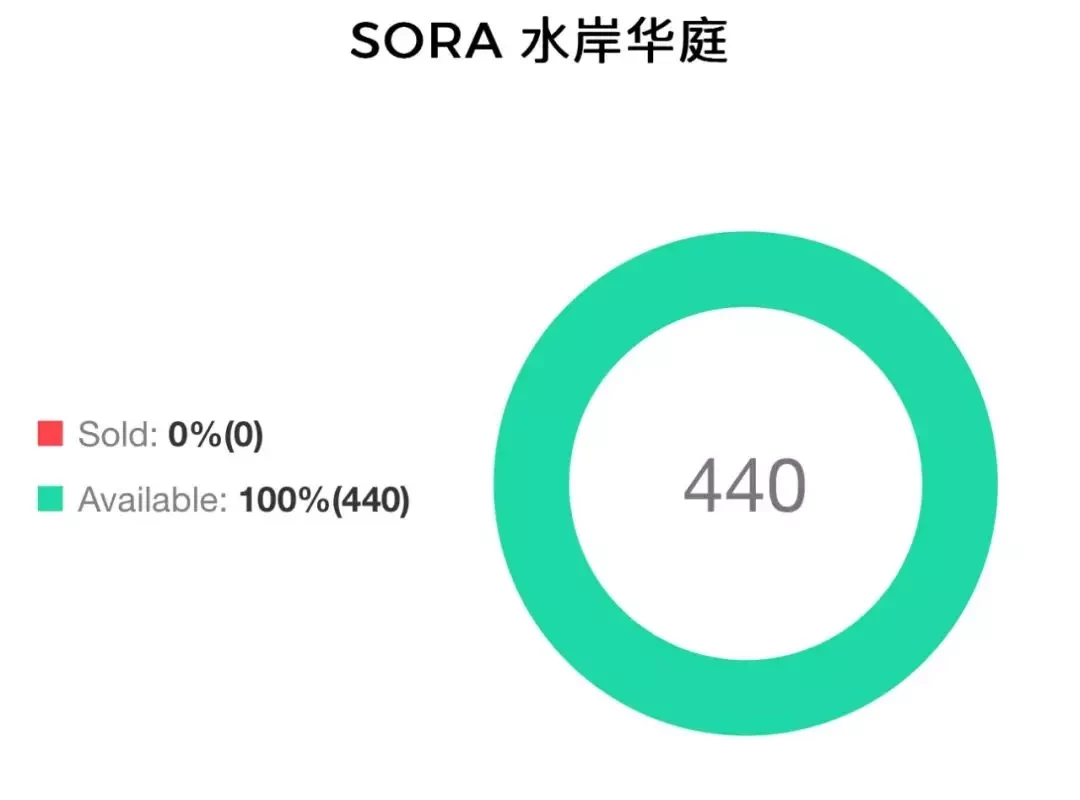Click the red Sold legend square
Screen dimensions: 1080x800
(50, 433)
